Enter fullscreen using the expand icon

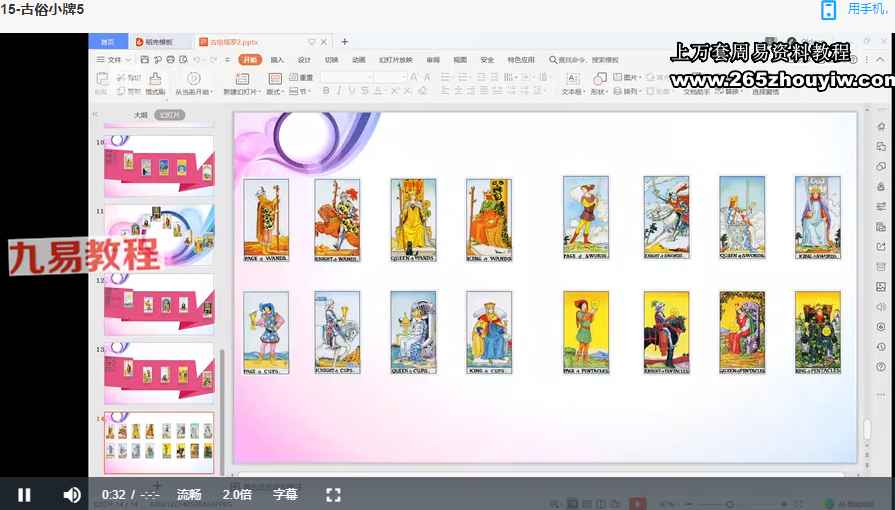point(333,495)
